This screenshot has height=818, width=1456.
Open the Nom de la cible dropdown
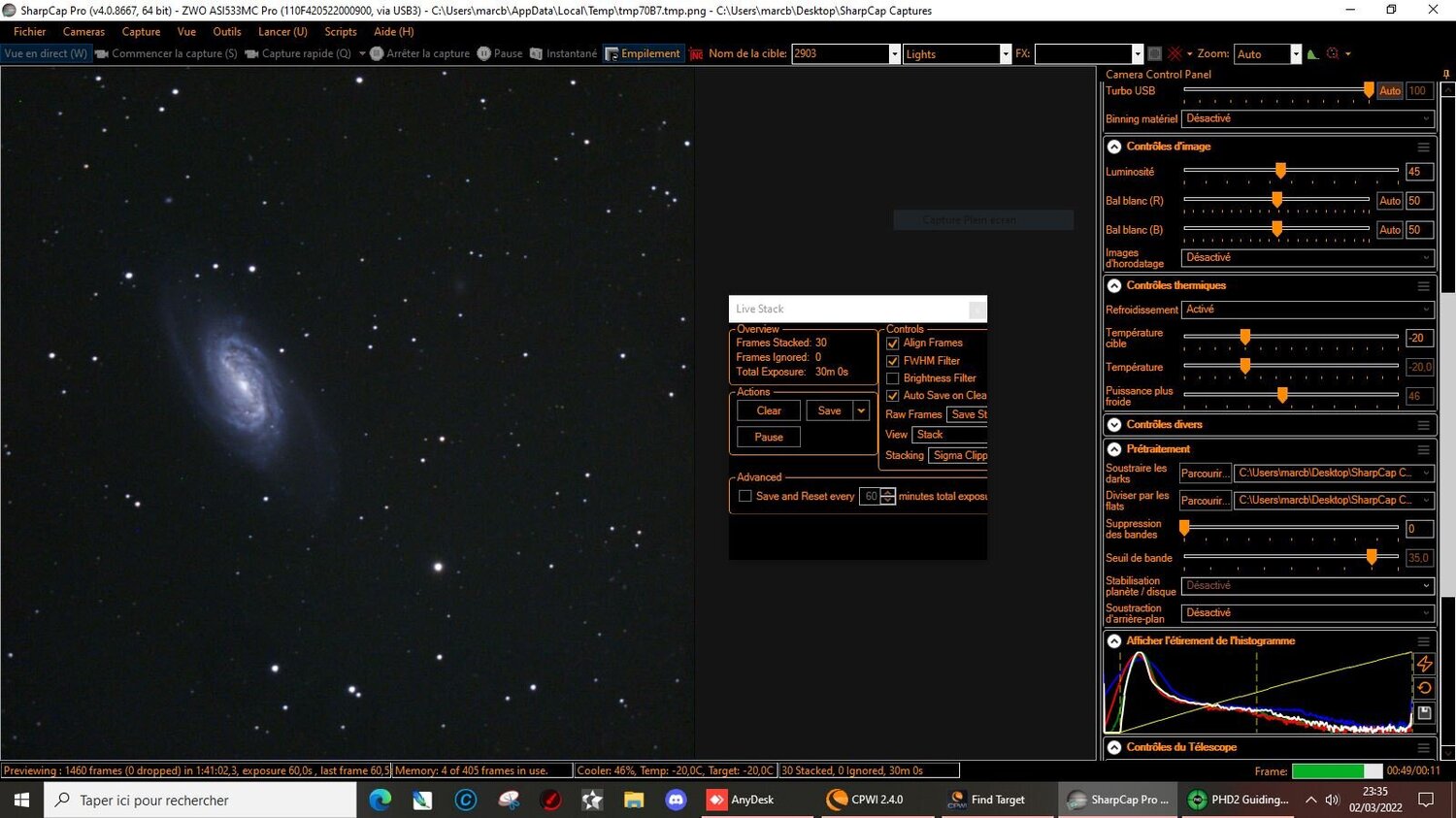pyautogui.click(x=893, y=53)
